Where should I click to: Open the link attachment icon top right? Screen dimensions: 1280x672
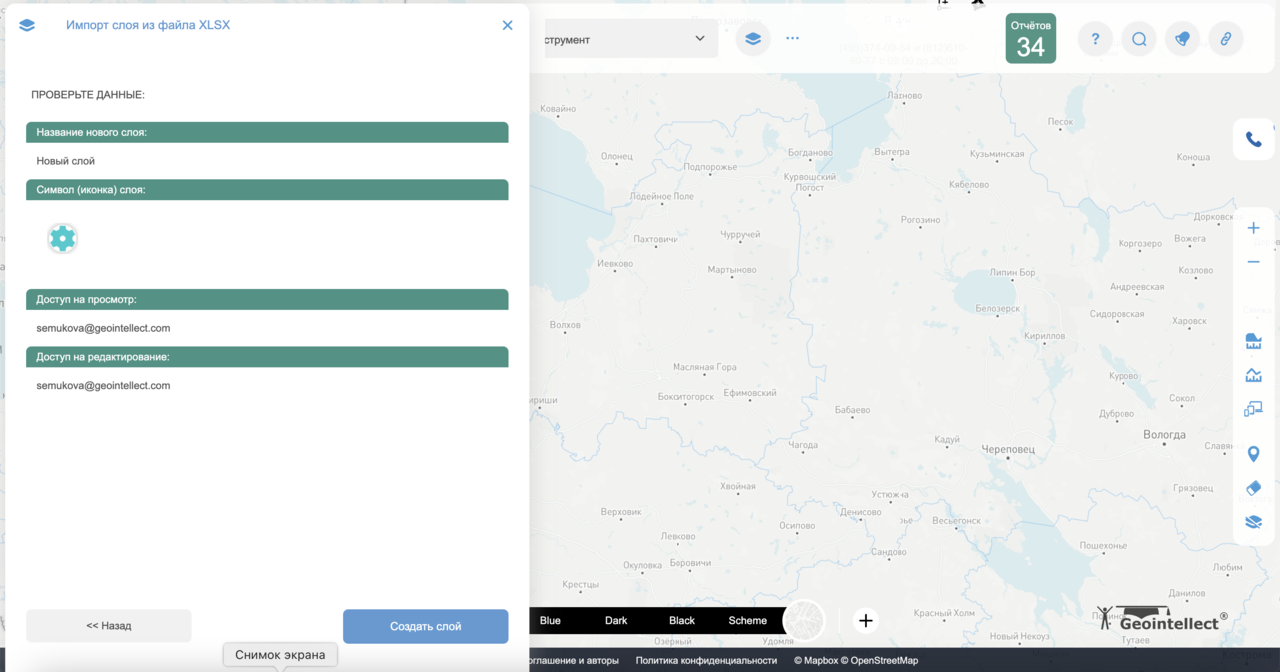pos(1226,38)
